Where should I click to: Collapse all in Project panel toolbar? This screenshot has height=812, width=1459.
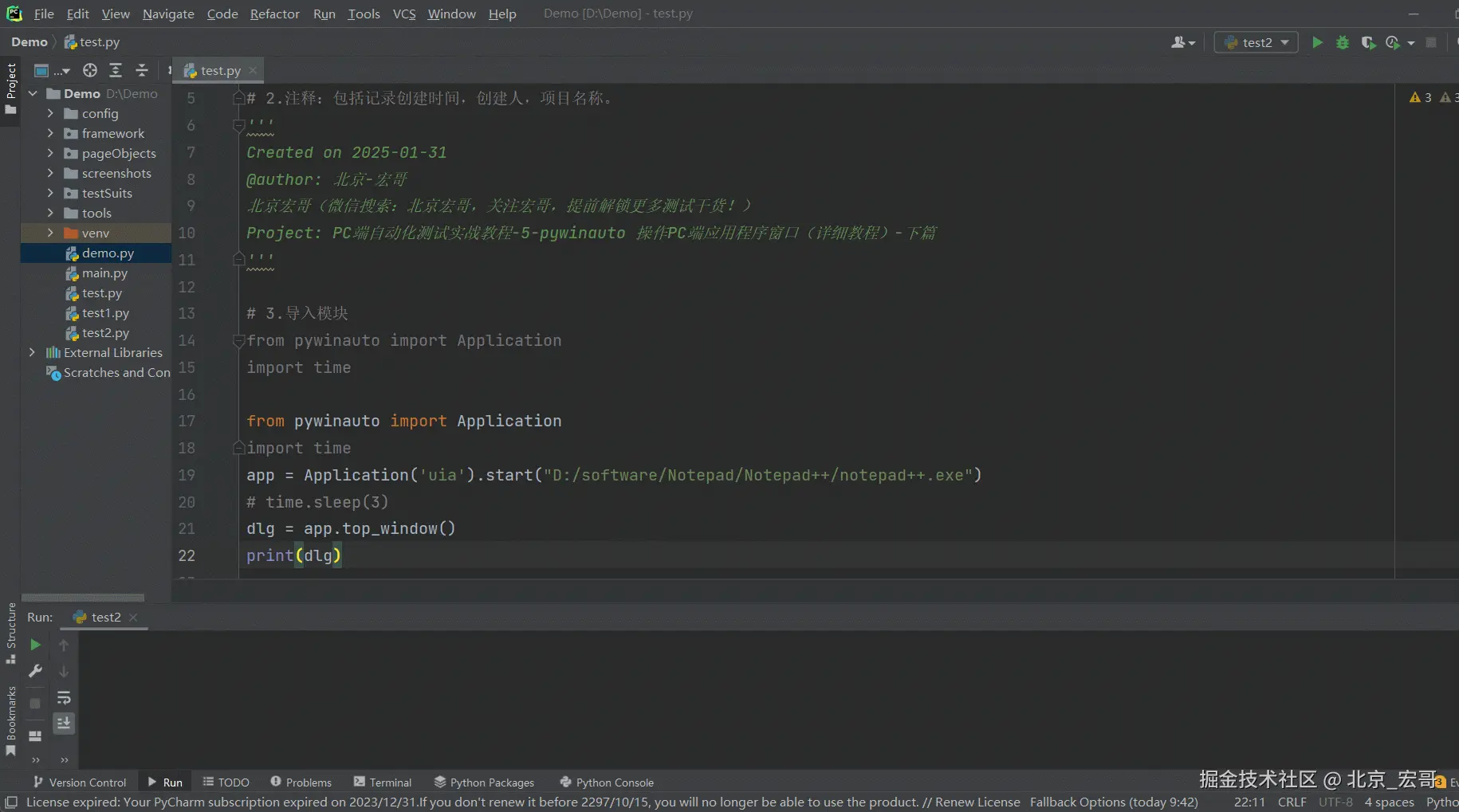click(142, 70)
